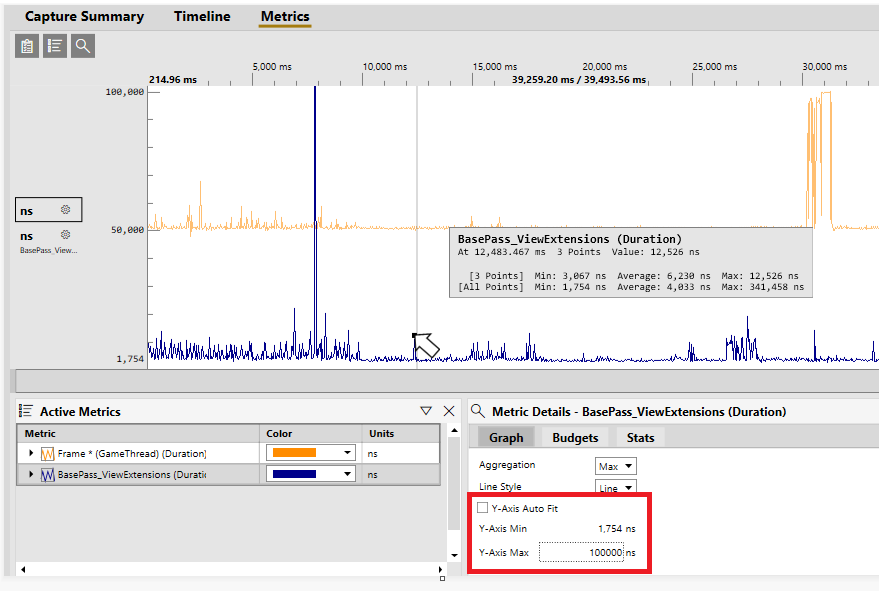Click the 30,000 ms mark on time ruler
The height and width of the screenshot is (593, 879).
[x=824, y=67]
